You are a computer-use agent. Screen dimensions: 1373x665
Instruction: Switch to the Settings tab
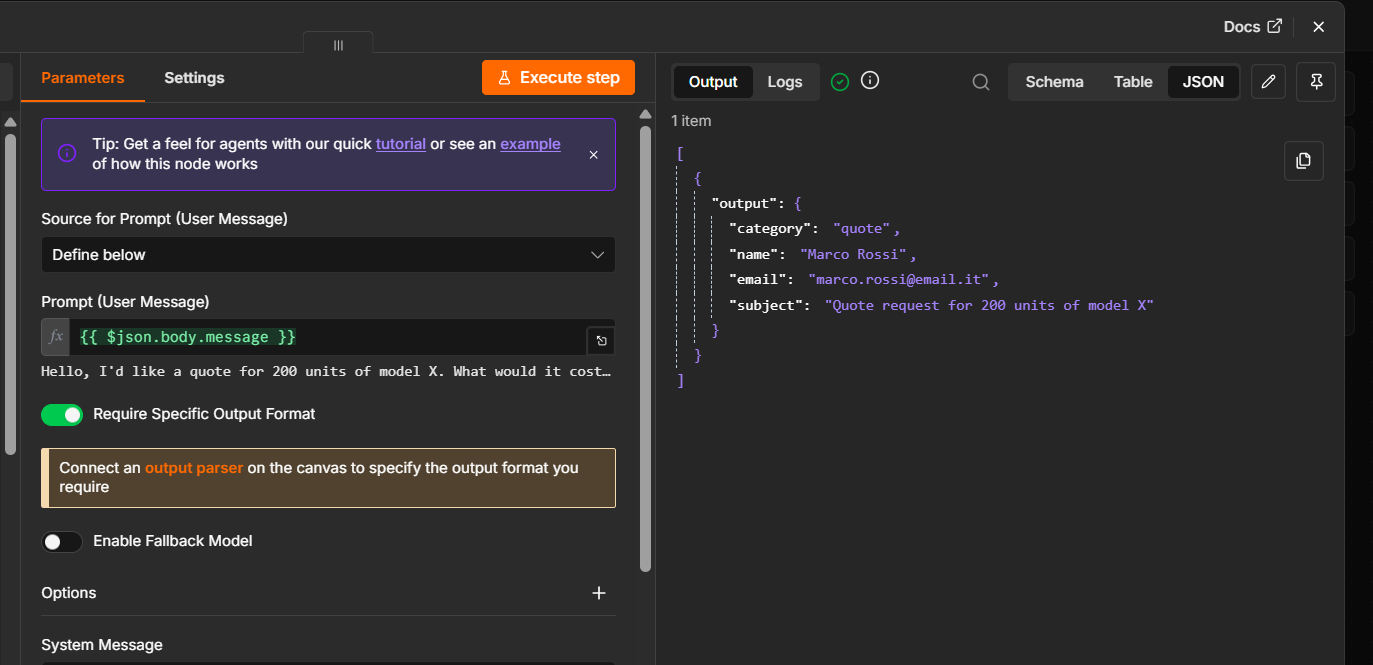[x=194, y=78]
